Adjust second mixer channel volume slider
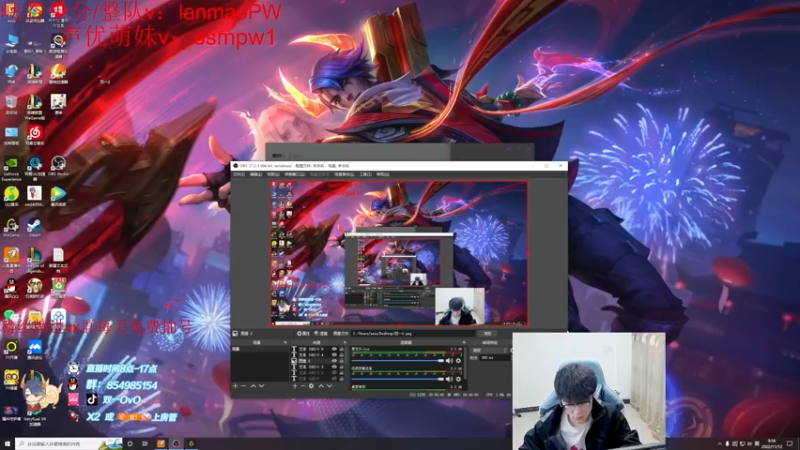800x450 pixels. [397, 379]
